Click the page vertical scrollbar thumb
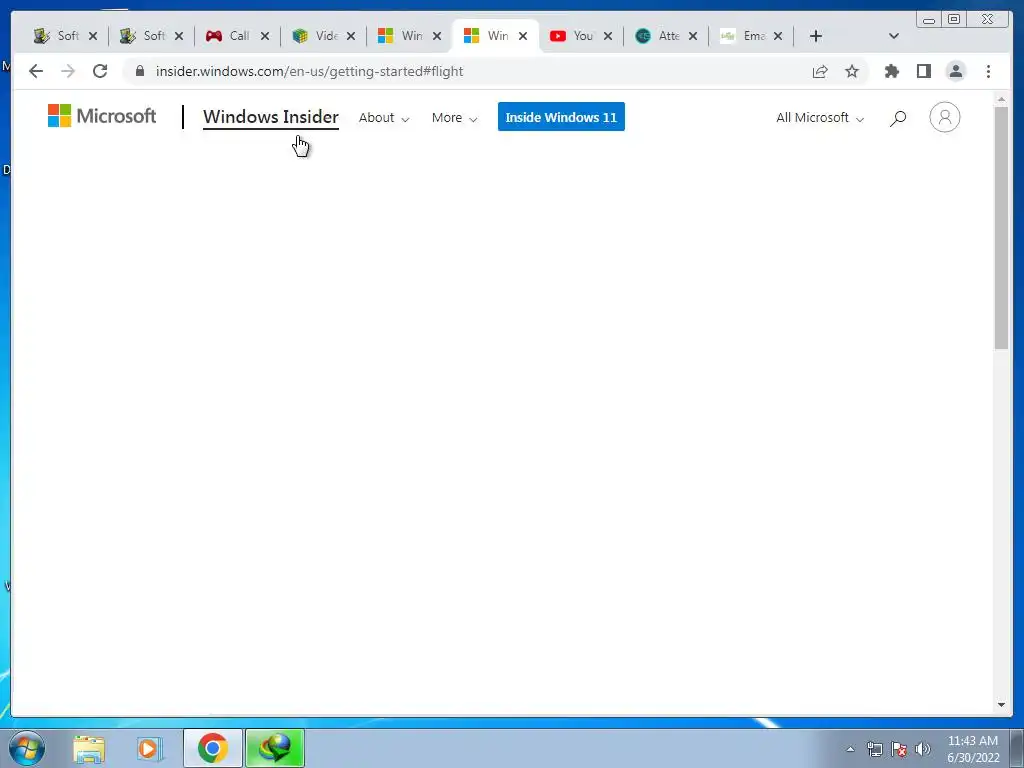This screenshot has height=768, width=1024. point(1001,227)
